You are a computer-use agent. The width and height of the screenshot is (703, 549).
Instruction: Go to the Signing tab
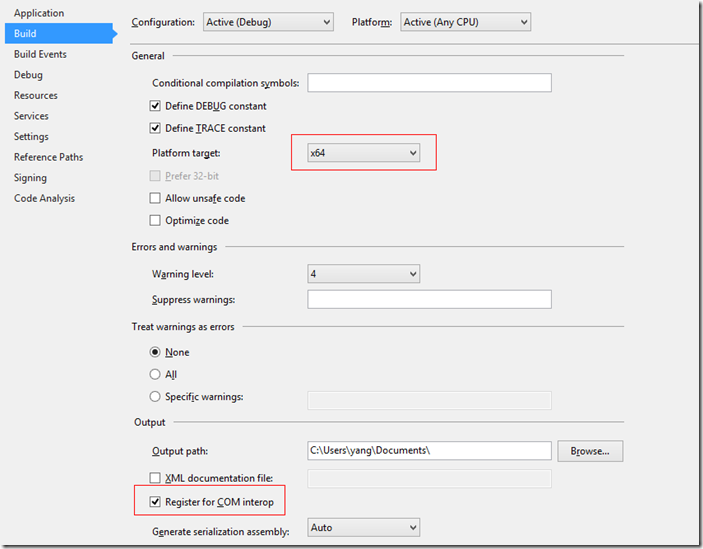click(x=30, y=178)
